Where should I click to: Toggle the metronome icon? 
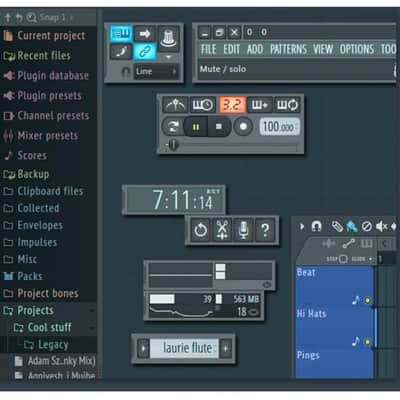(x=176, y=105)
